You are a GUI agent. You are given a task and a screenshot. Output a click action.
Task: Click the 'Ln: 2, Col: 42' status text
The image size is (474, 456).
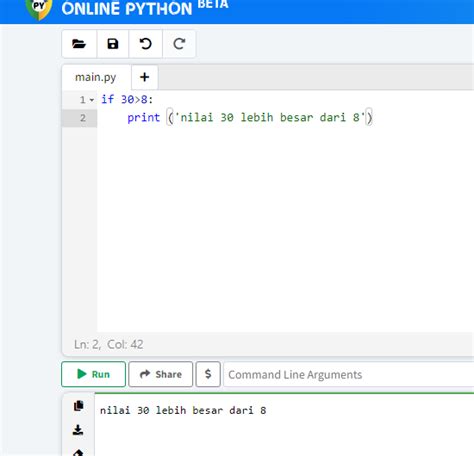point(109,344)
